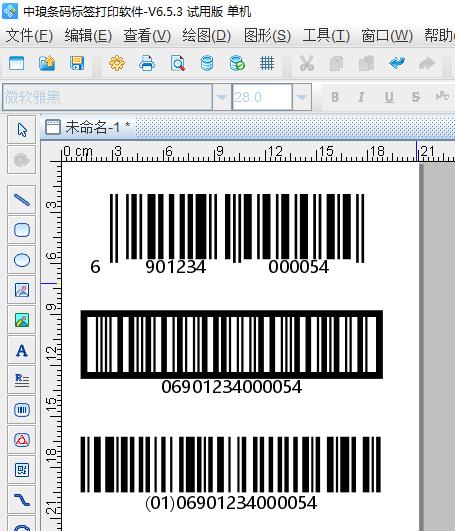The image size is (455, 531).
Task: Expand the font size dropdown arrow
Action: (x=302, y=97)
